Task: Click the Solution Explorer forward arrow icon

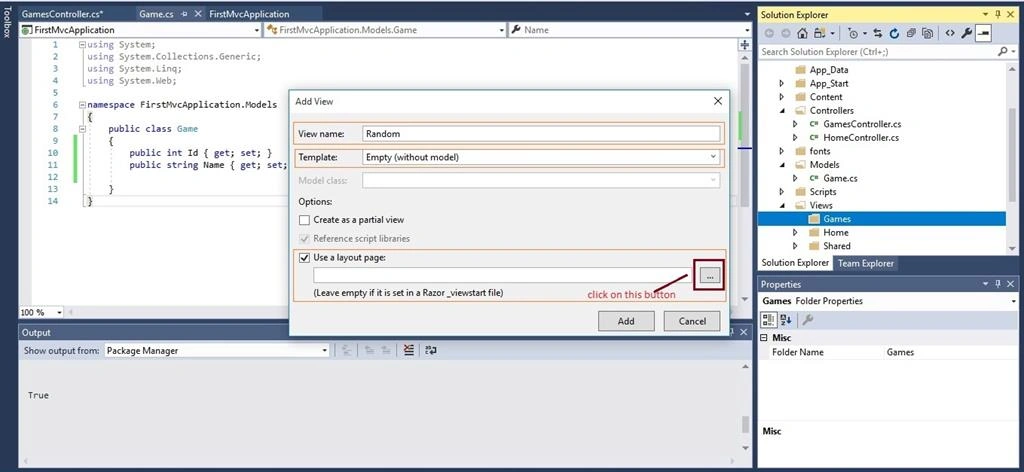Action: click(786, 33)
